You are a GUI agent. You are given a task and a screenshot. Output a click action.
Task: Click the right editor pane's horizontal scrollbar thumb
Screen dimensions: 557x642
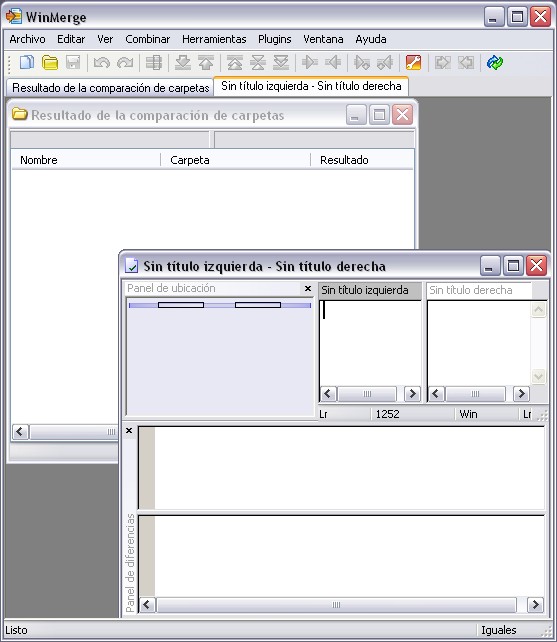475,394
